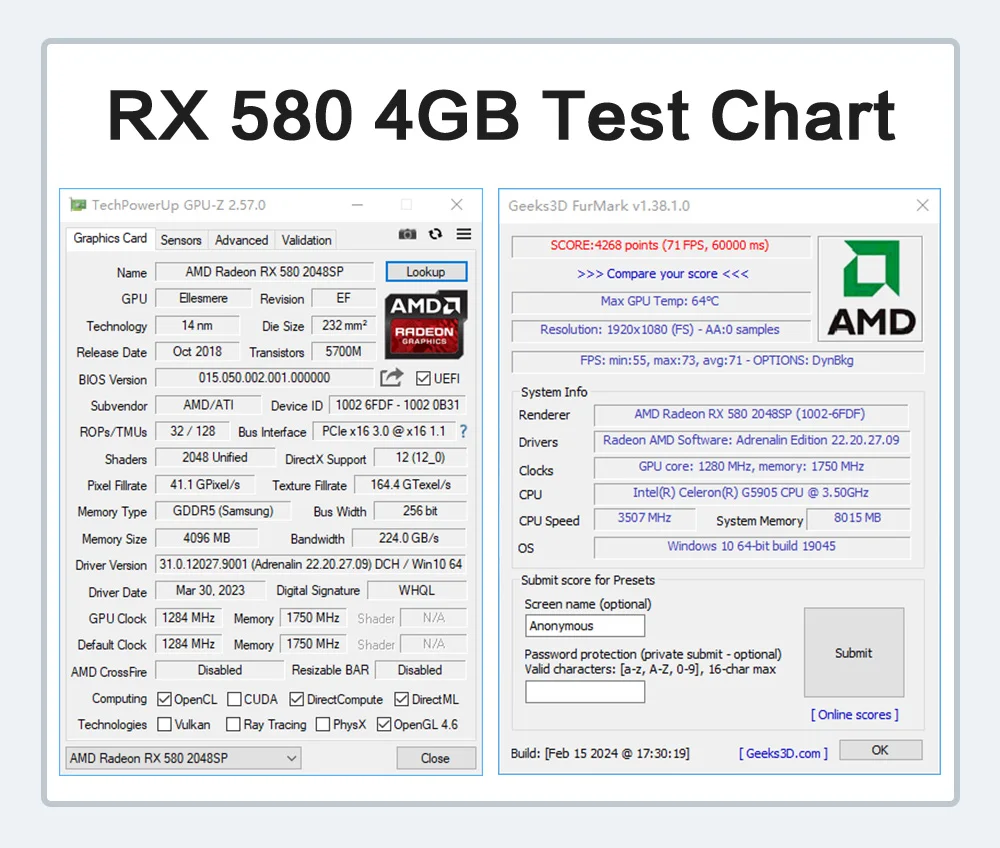Click the Digital Signature WHQL value
Image resolution: width=1000 pixels, height=848 pixels.
[x=417, y=590]
